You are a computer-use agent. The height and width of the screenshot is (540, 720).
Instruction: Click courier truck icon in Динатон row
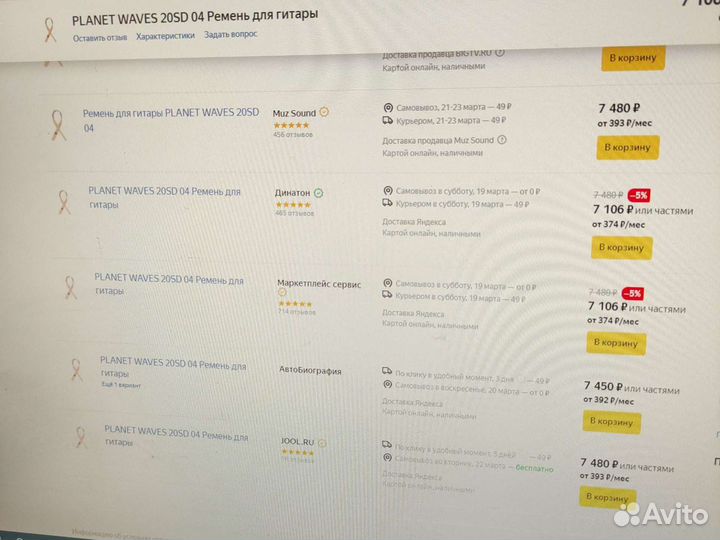[x=387, y=204]
